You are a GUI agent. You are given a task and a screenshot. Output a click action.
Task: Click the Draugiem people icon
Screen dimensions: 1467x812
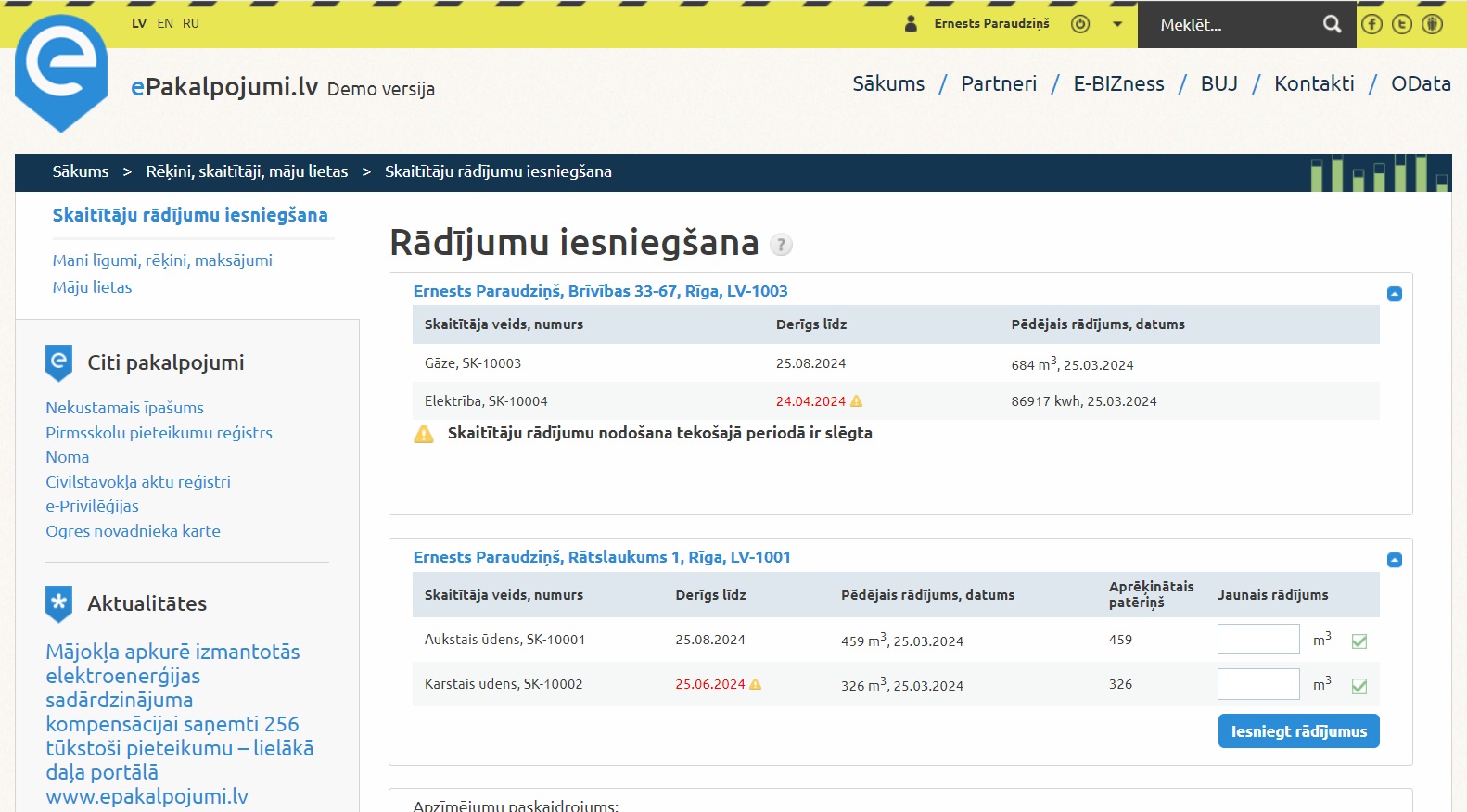1433,24
